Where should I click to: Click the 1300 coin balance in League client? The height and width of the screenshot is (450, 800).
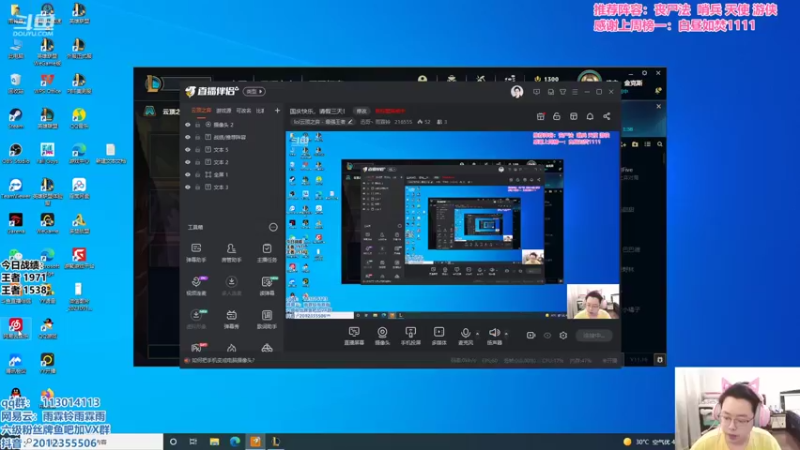click(546, 79)
